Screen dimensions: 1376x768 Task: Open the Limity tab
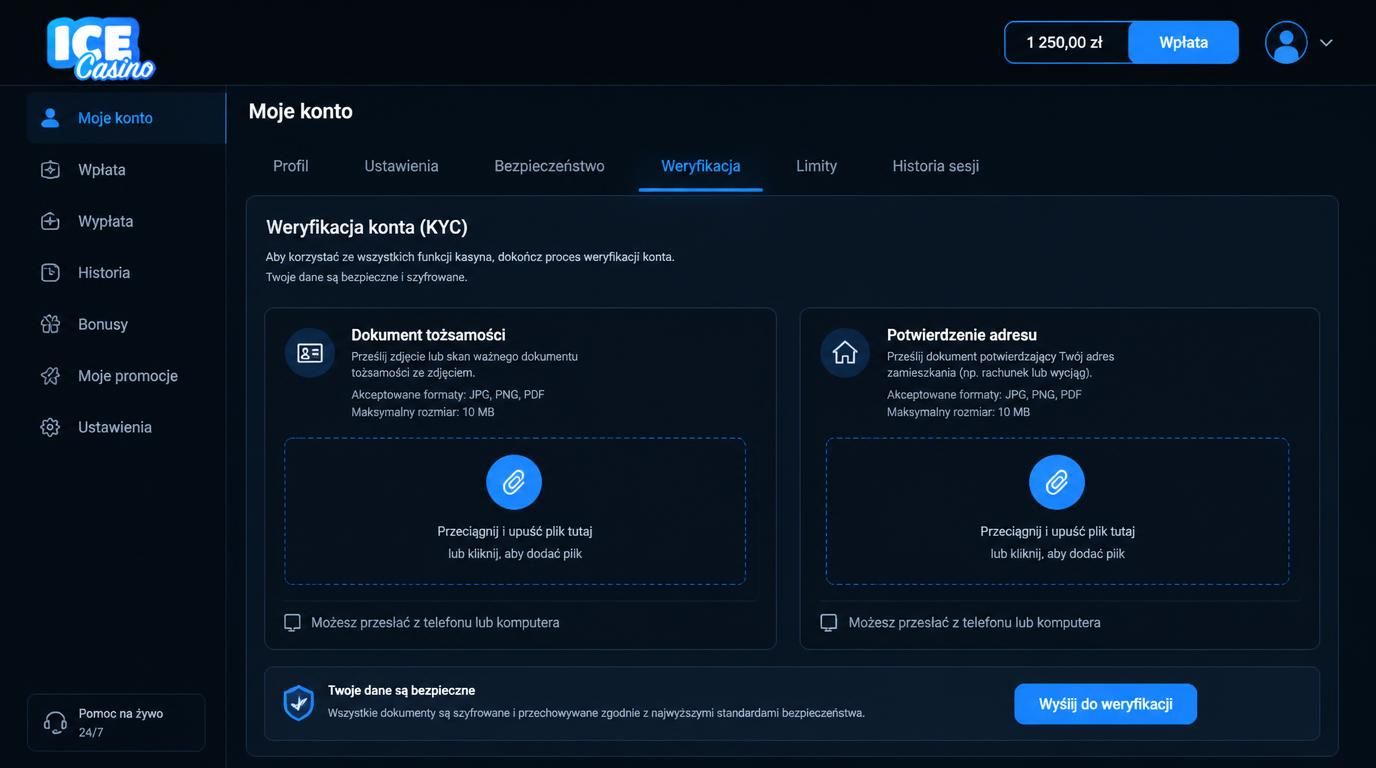[816, 166]
